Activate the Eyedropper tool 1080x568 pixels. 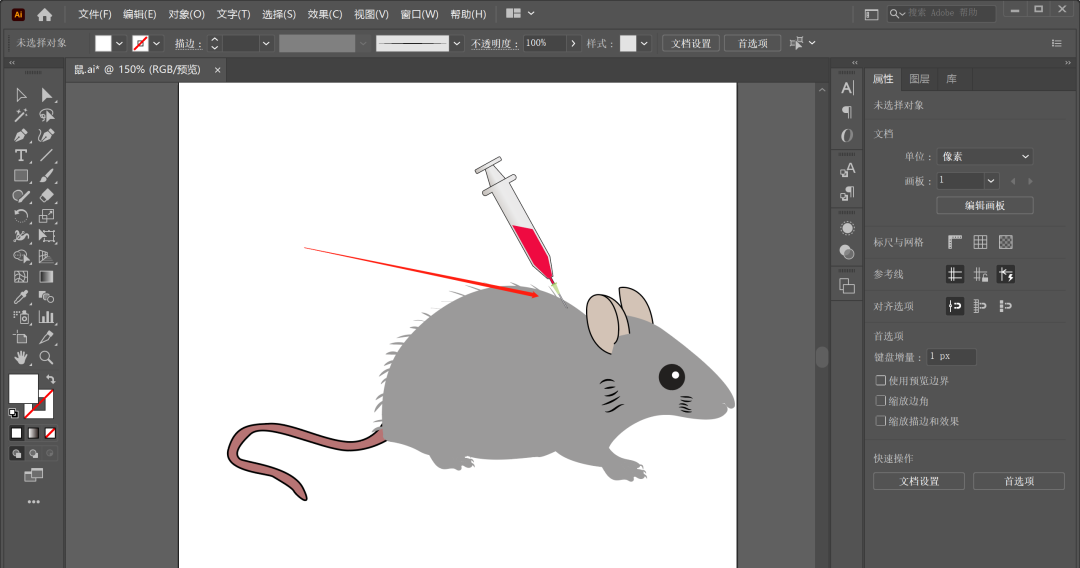click(21, 297)
